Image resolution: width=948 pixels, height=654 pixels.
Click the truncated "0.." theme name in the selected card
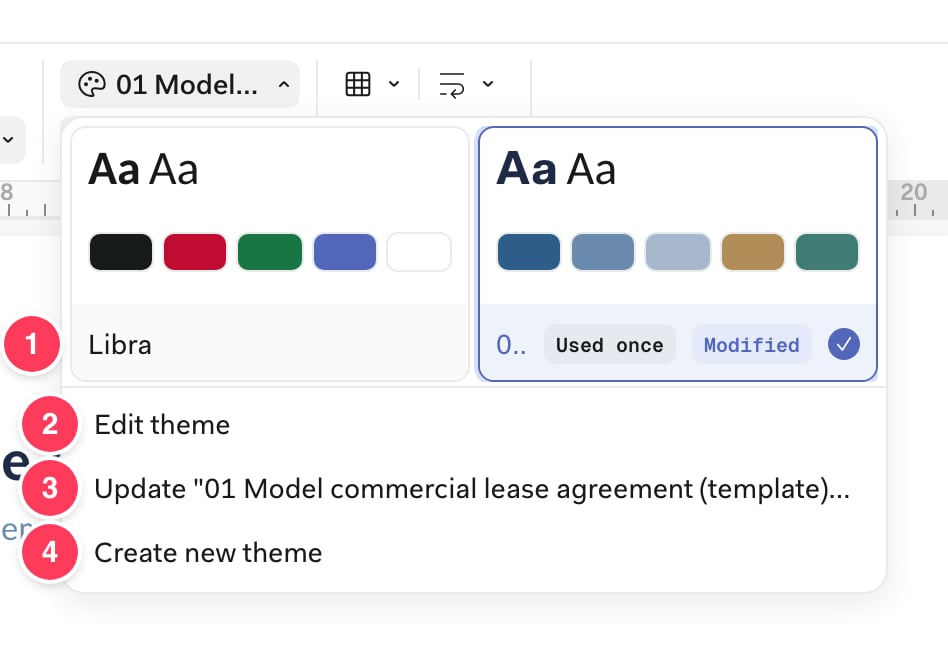pos(511,345)
